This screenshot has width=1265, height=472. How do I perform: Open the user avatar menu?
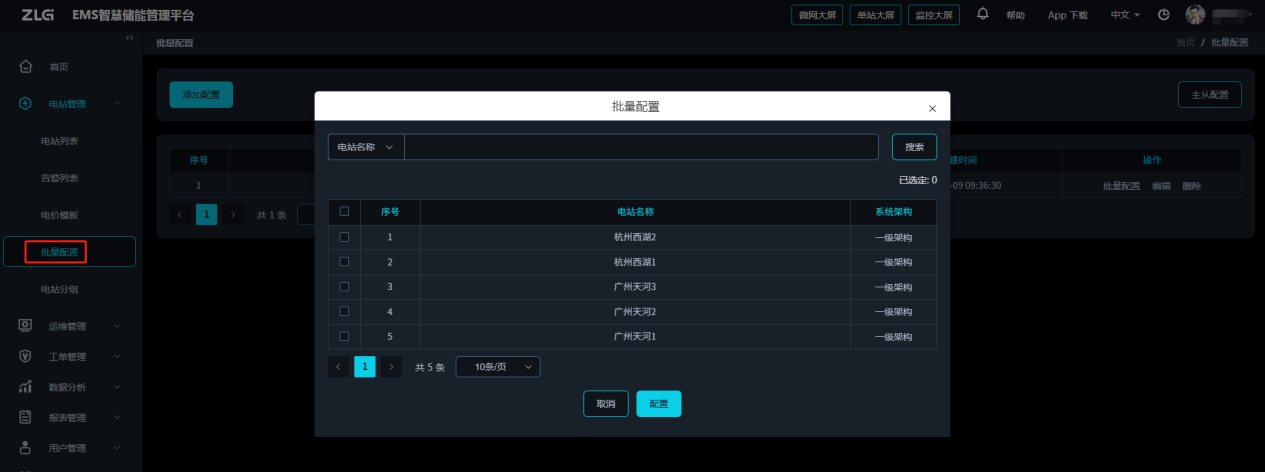1195,15
